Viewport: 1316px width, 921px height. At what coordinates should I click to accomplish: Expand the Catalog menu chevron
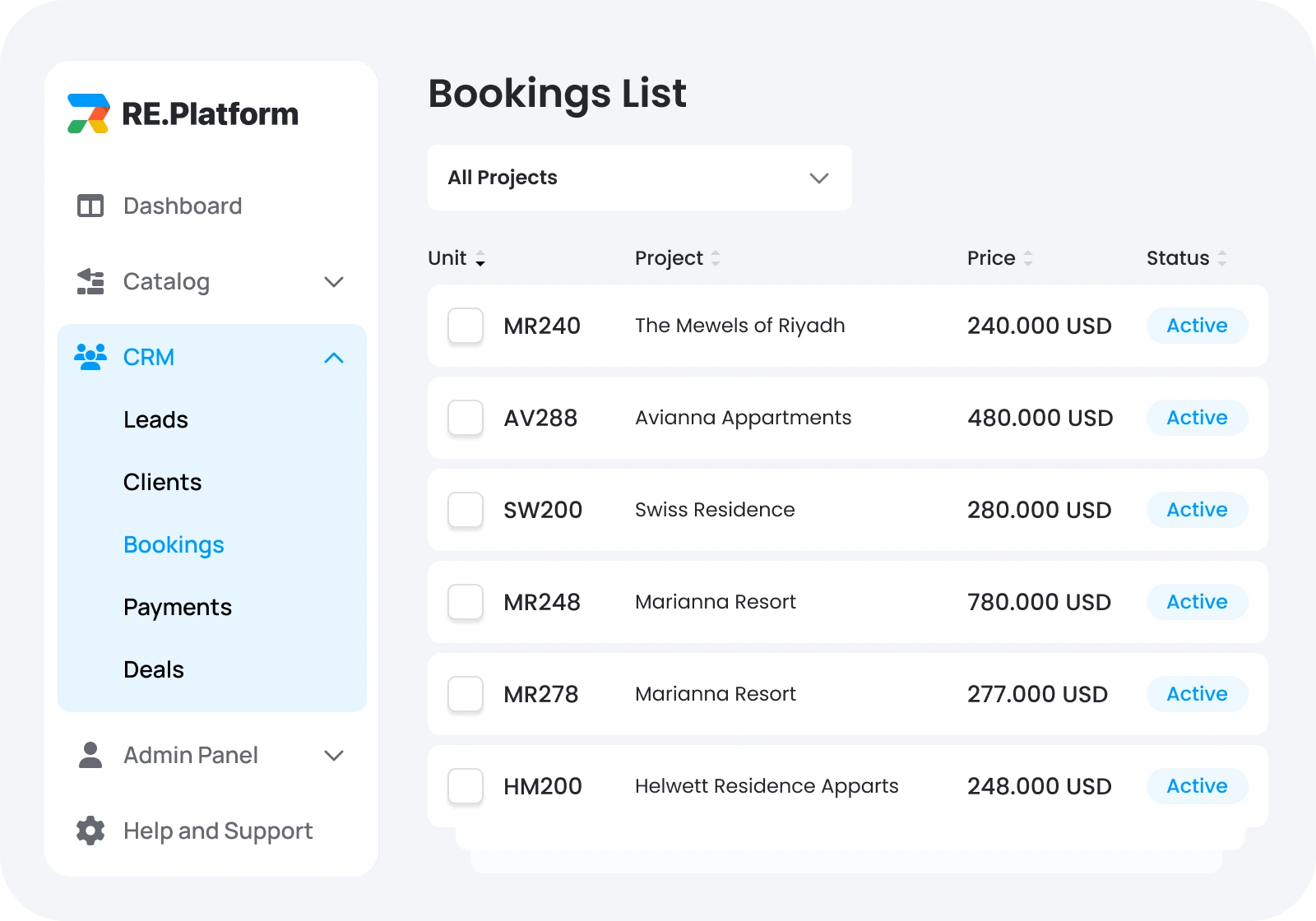coord(334,282)
